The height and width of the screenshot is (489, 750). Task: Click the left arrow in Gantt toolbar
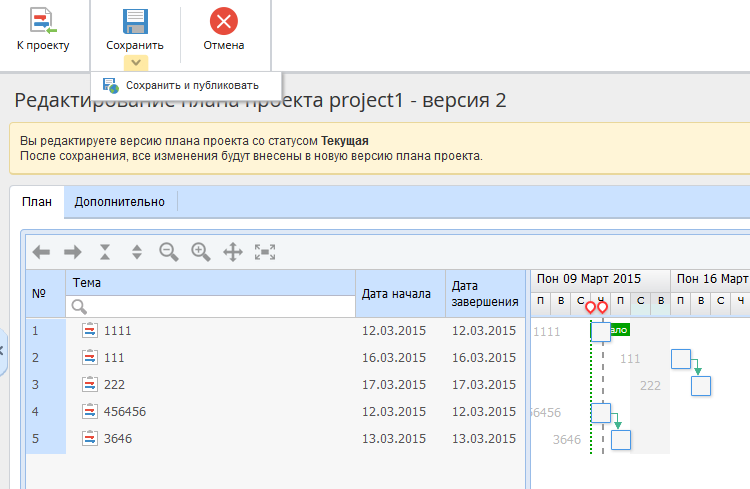41,252
